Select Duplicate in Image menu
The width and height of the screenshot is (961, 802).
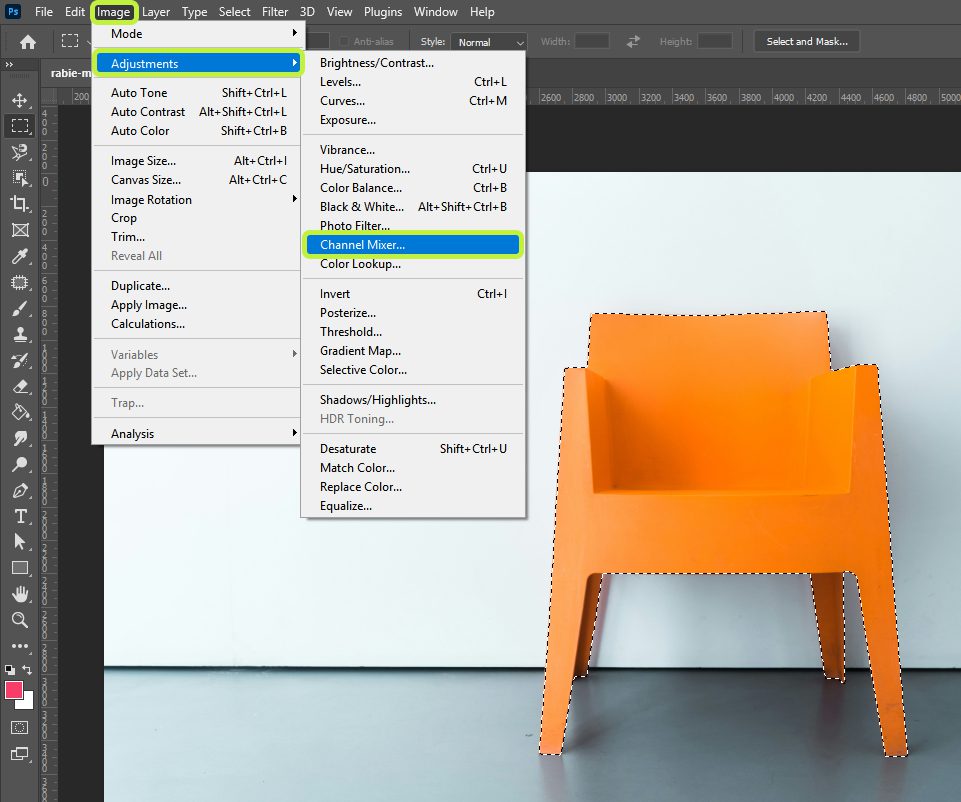[x=196, y=286]
